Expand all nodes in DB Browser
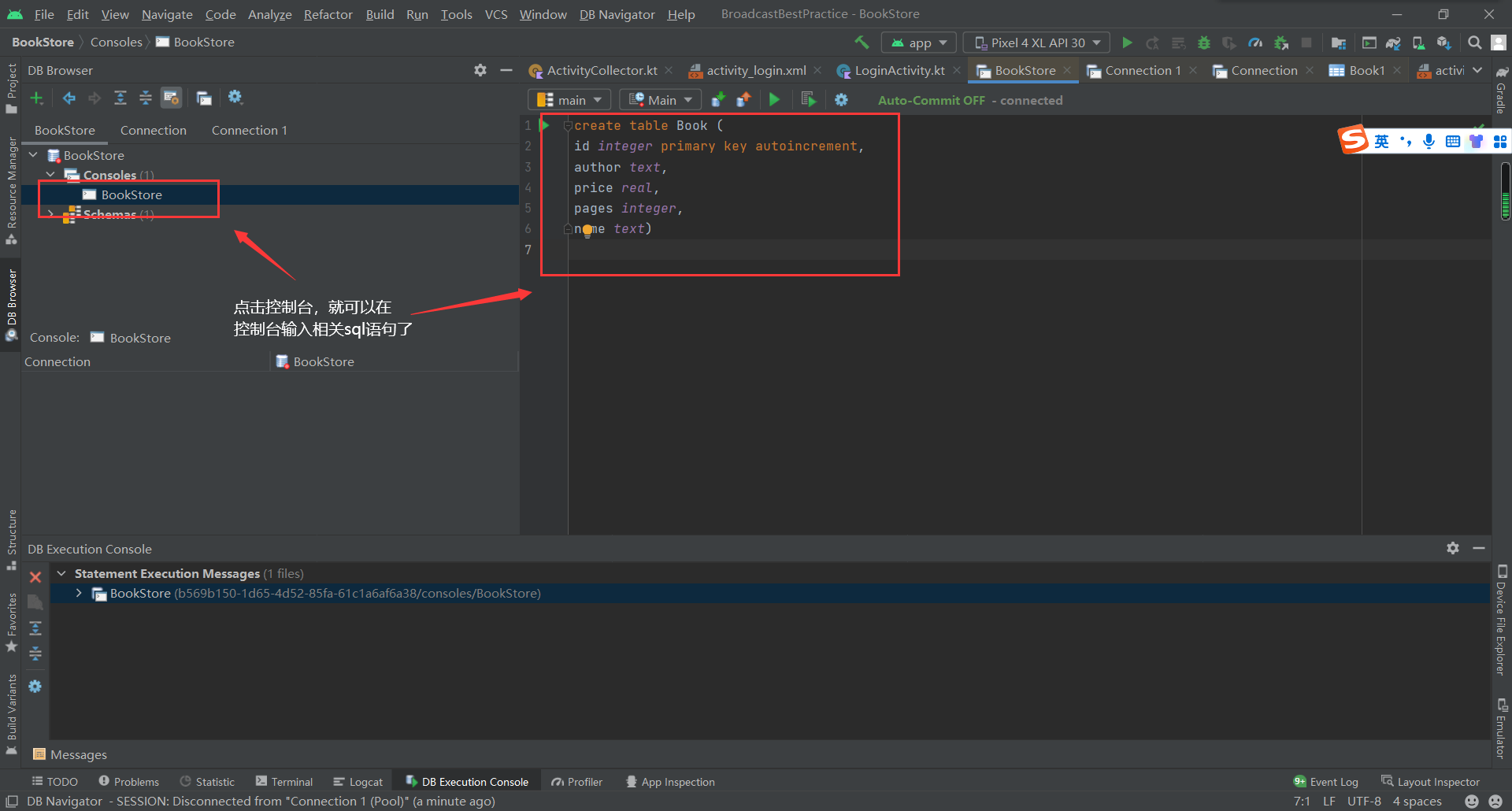Screen dimensions: 1512x811 120,98
